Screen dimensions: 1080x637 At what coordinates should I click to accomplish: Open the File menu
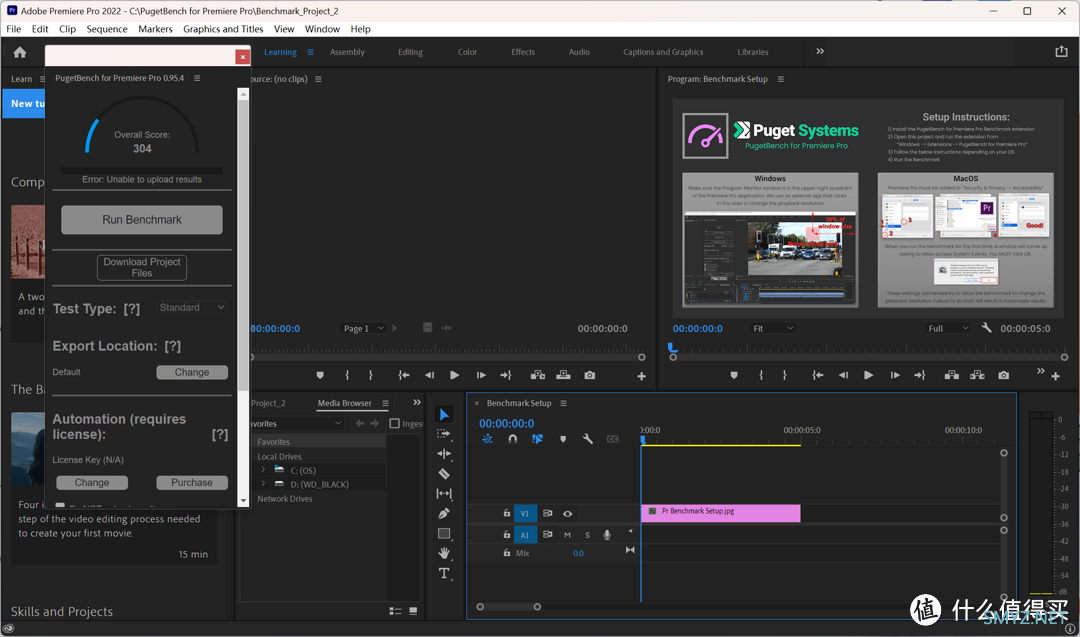coord(14,29)
